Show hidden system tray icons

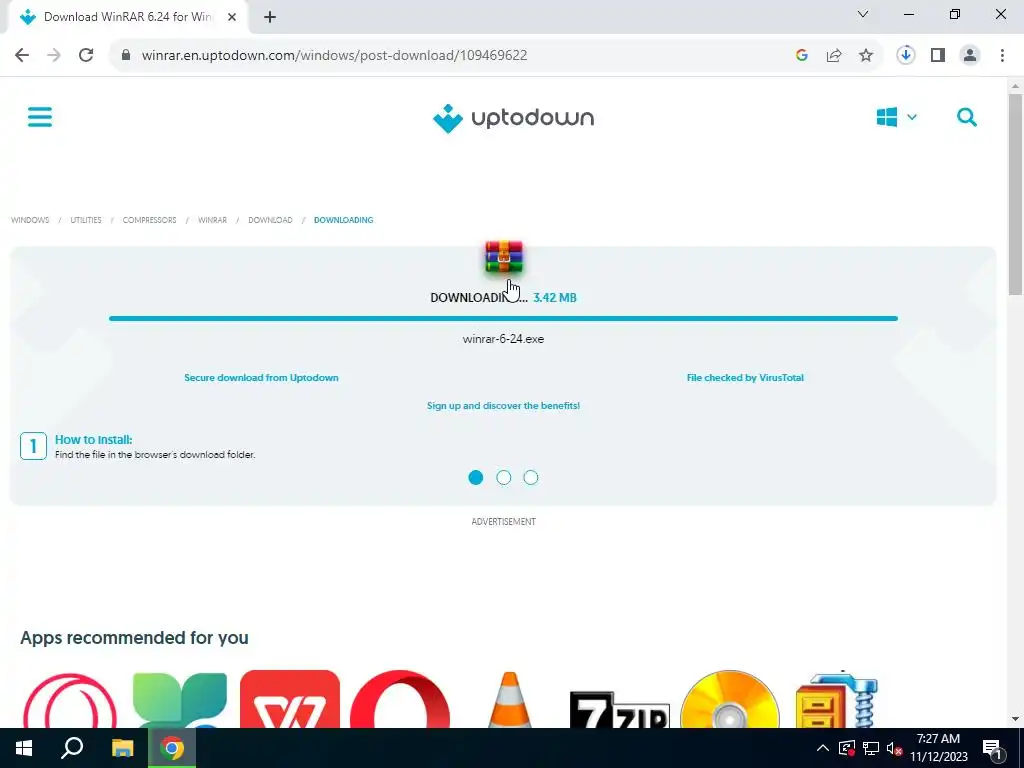pos(823,748)
